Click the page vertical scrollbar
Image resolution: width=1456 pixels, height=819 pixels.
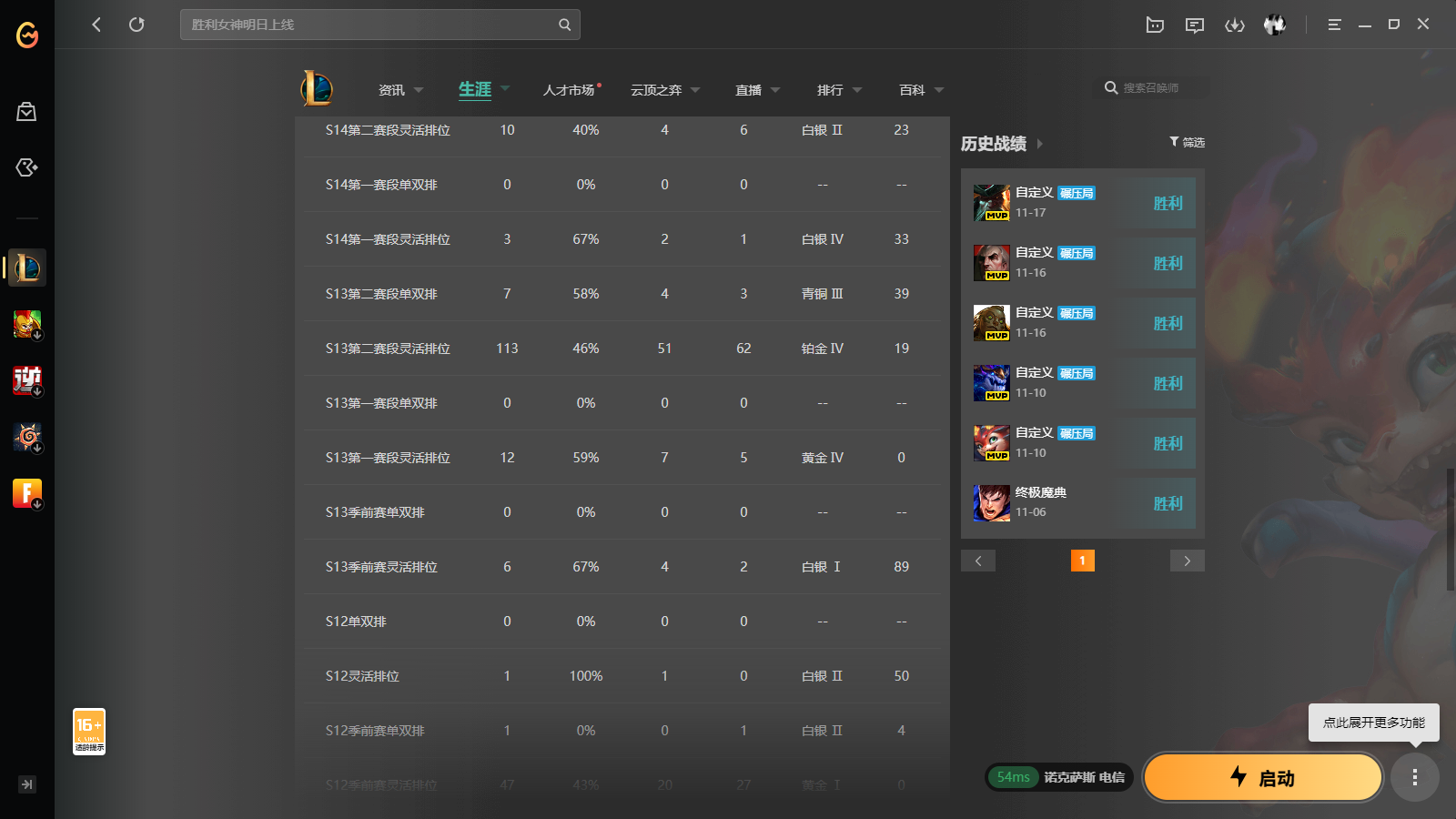(x=1450, y=531)
